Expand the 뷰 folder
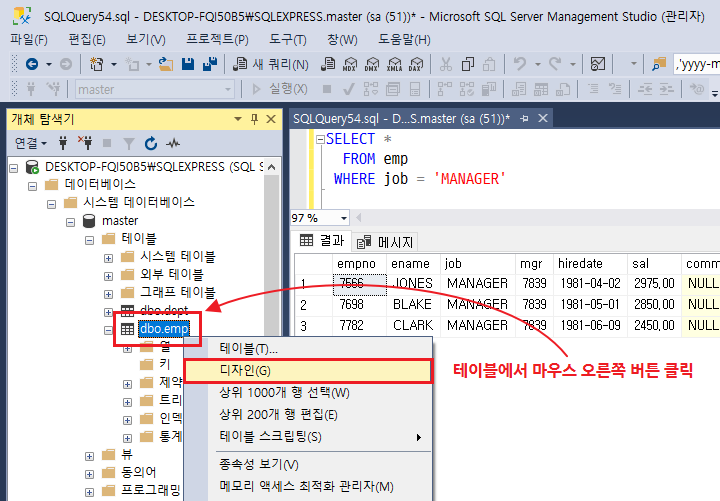 [x=90, y=456]
